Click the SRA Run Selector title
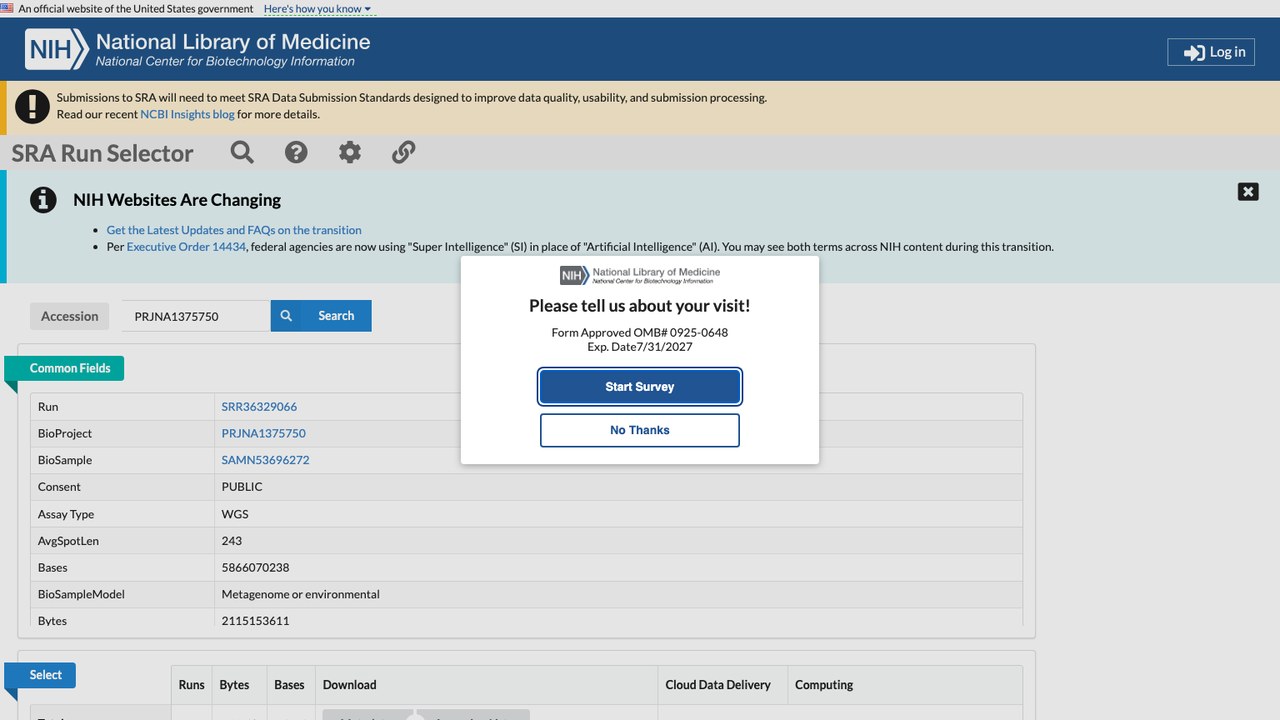The image size is (1280, 720). (102, 153)
